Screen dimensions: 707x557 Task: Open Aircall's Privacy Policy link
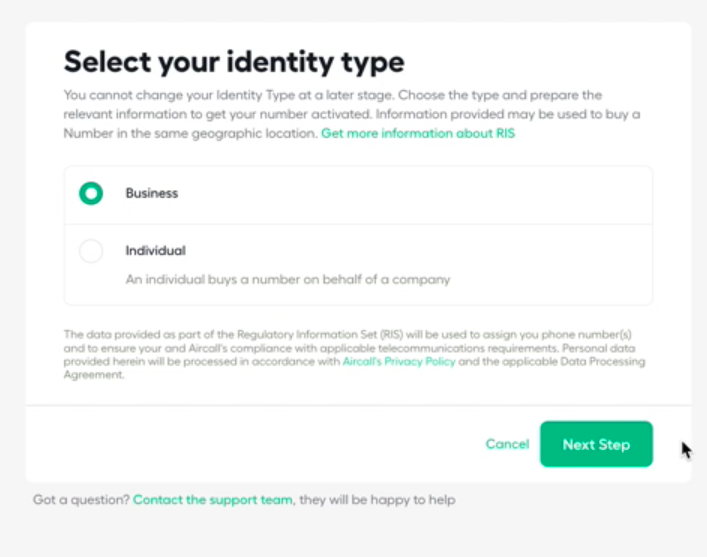click(399, 362)
